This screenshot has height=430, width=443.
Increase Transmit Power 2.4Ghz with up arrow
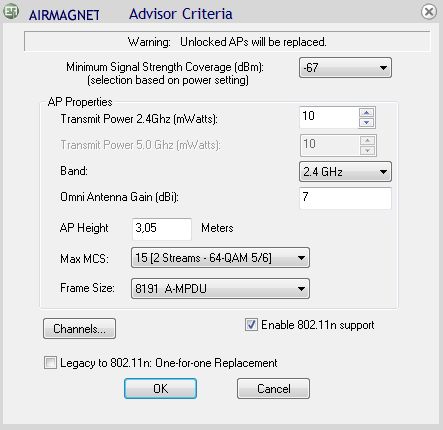(367, 113)
